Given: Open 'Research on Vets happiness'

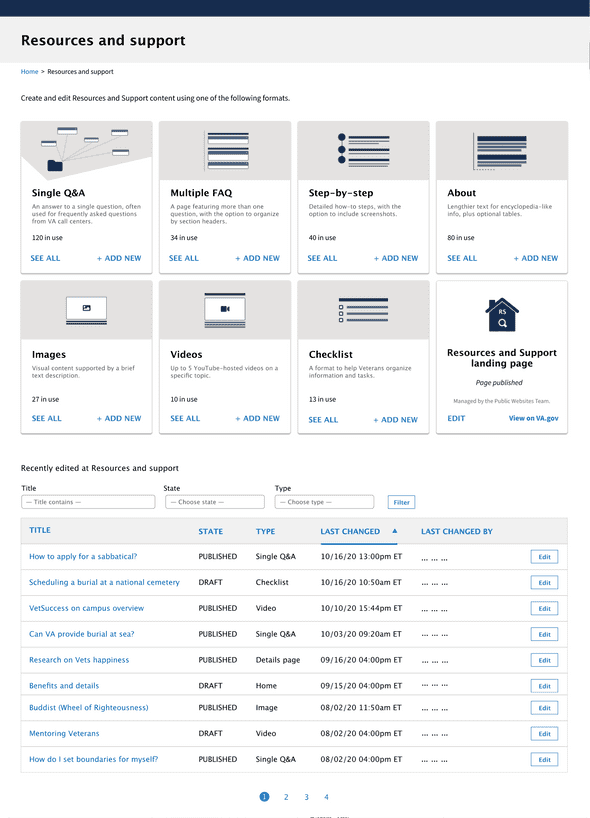Looking at the screenshot, I should [79, 660].
